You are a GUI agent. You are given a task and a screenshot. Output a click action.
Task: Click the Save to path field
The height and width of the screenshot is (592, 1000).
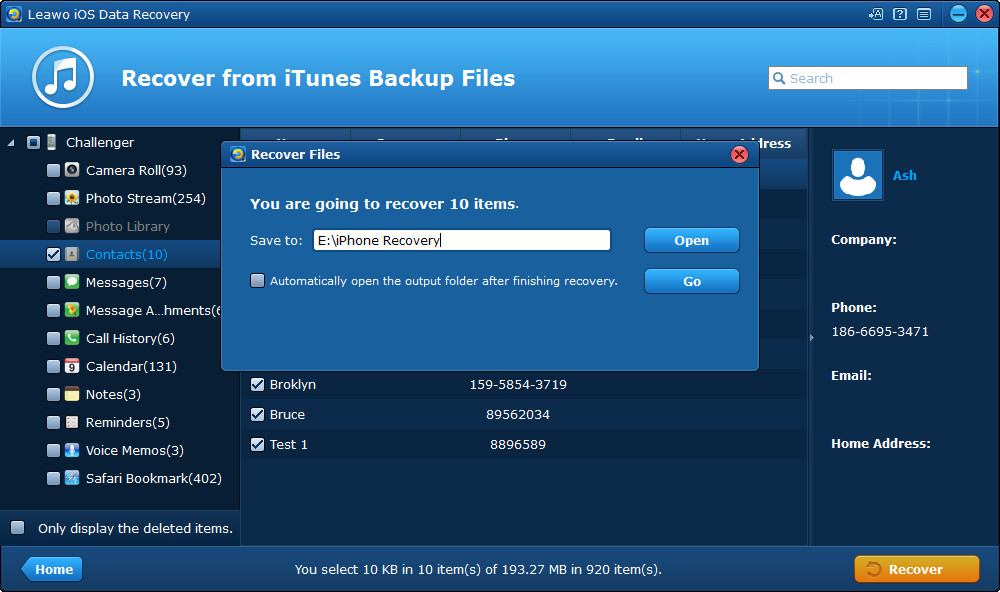tap(462, 240)
